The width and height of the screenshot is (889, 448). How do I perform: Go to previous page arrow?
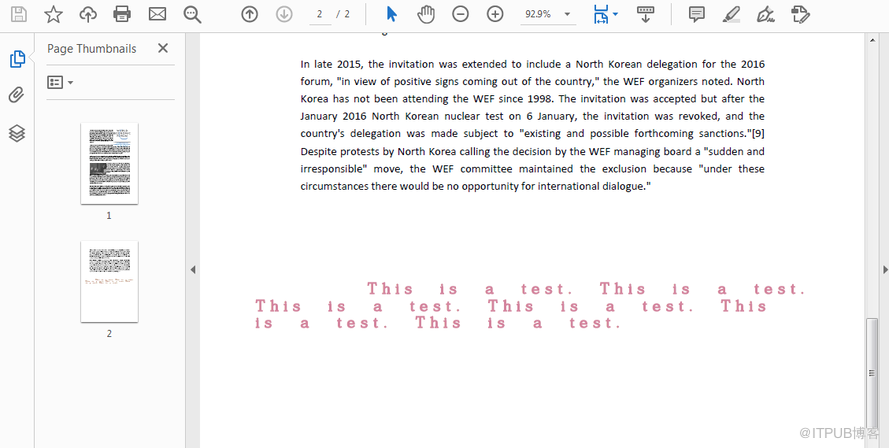point(249,14)
